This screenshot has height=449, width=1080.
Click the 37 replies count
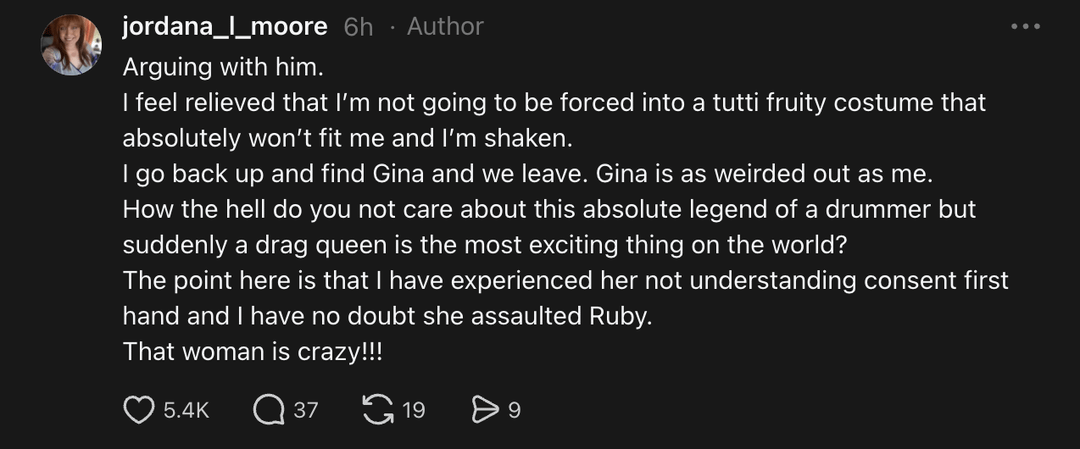[x=305, y=409]
